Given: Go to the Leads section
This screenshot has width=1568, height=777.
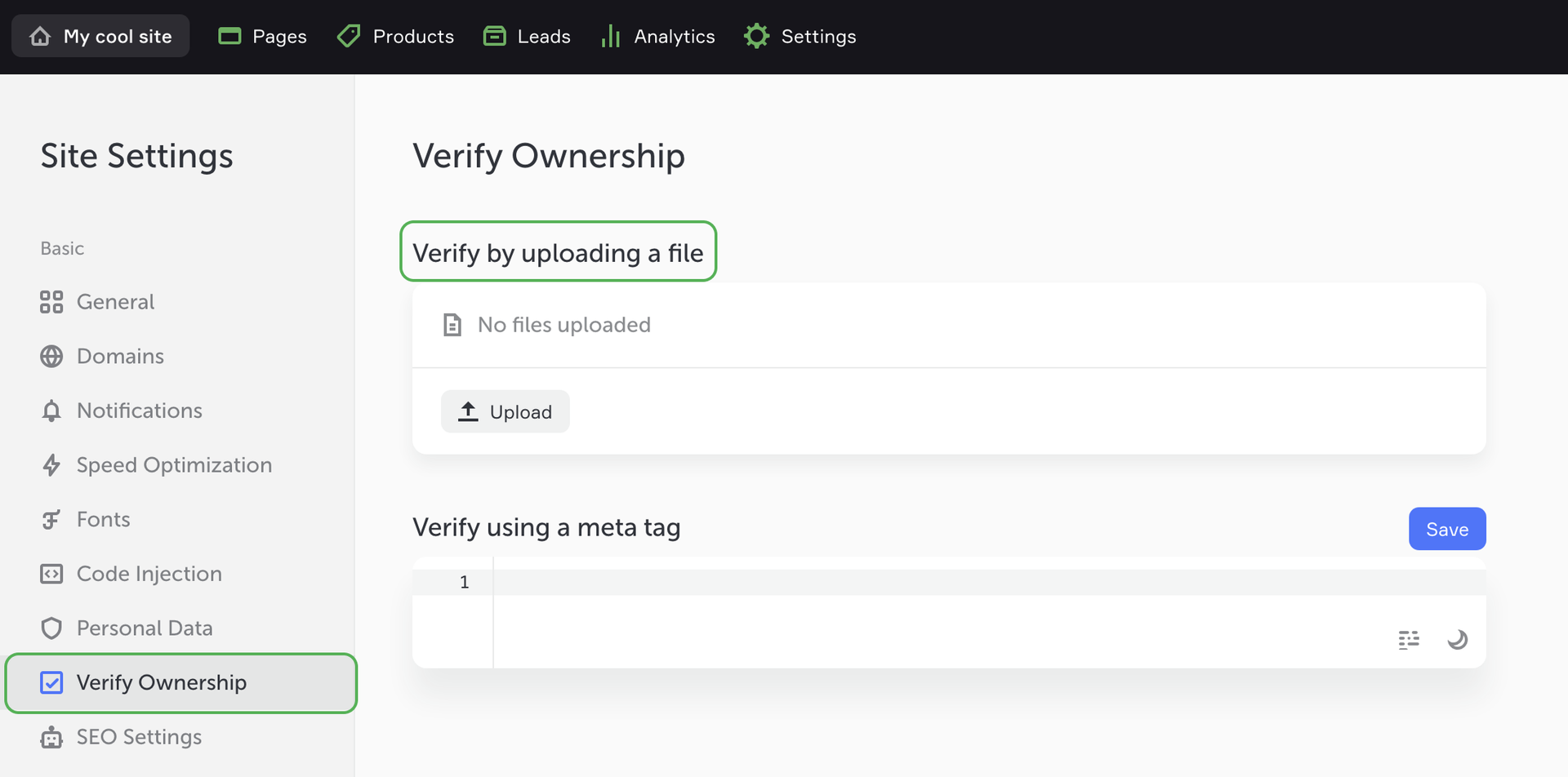Looking at the screenshot, I should point(527,37).
